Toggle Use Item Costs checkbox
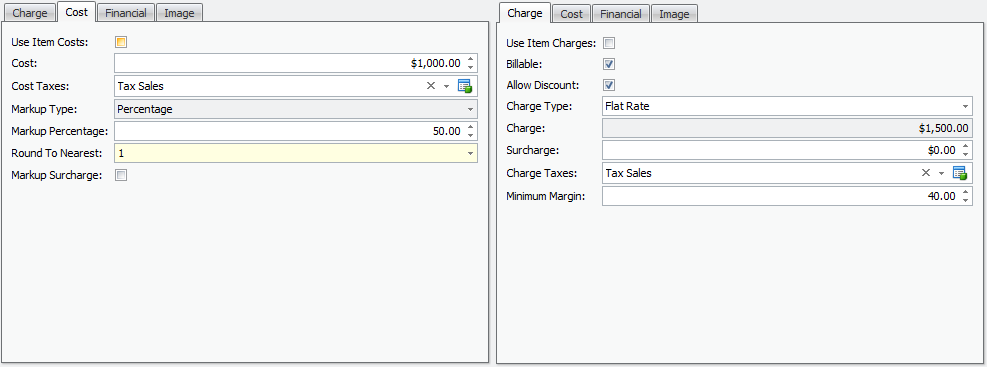 (121, 42)
